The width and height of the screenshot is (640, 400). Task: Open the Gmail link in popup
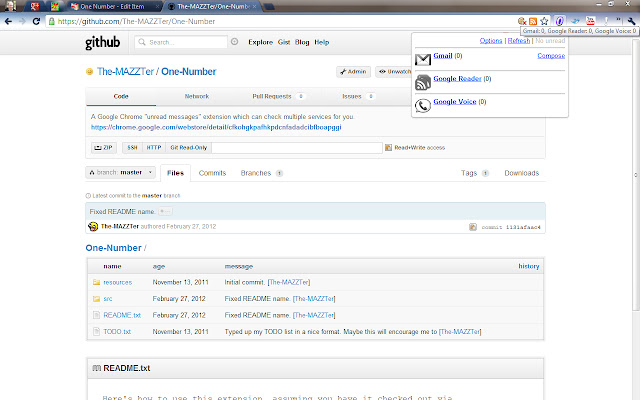pyautogui.click(x=443, y=56)
